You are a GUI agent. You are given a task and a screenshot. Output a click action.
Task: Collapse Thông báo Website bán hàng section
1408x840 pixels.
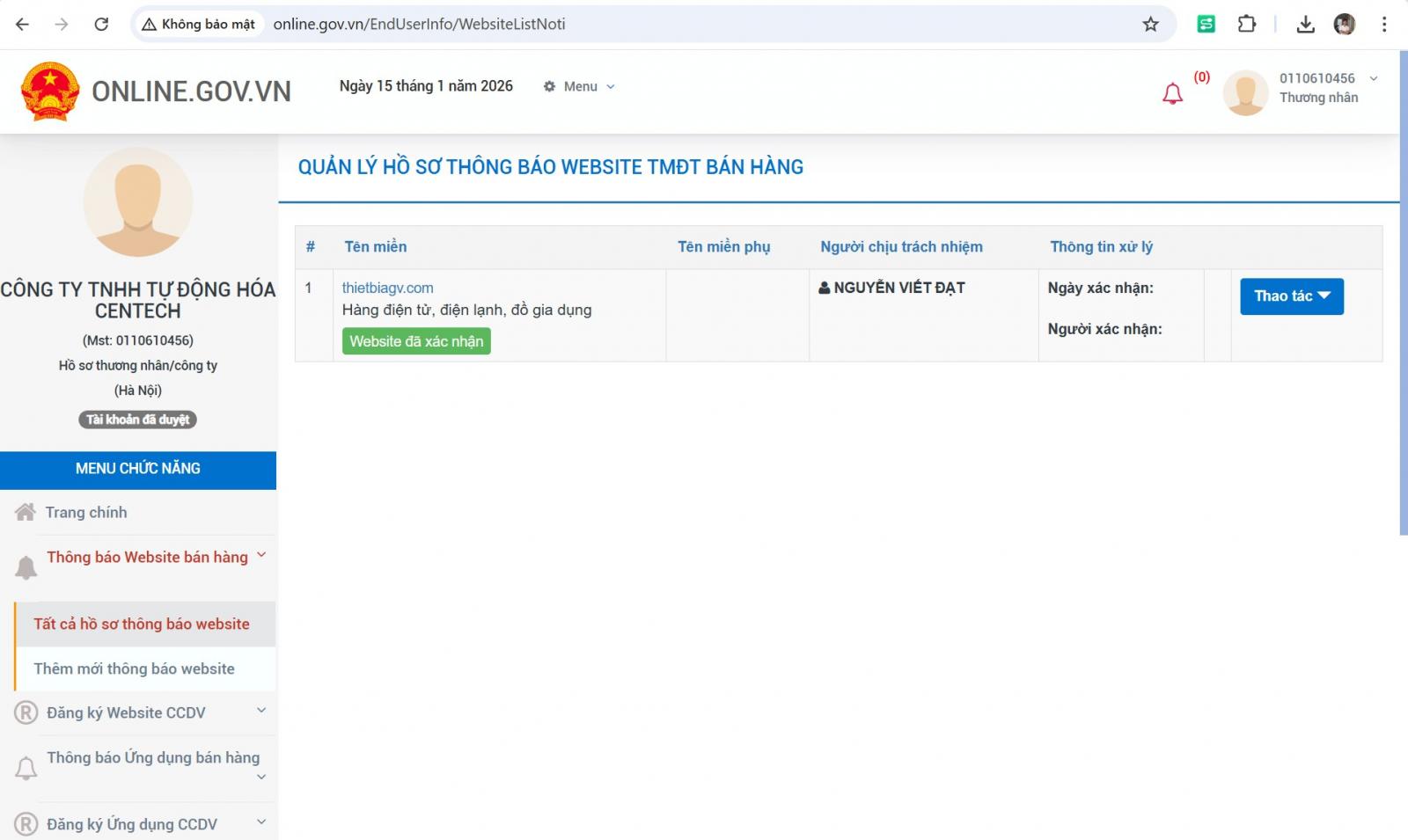click(x=147, y=558)
